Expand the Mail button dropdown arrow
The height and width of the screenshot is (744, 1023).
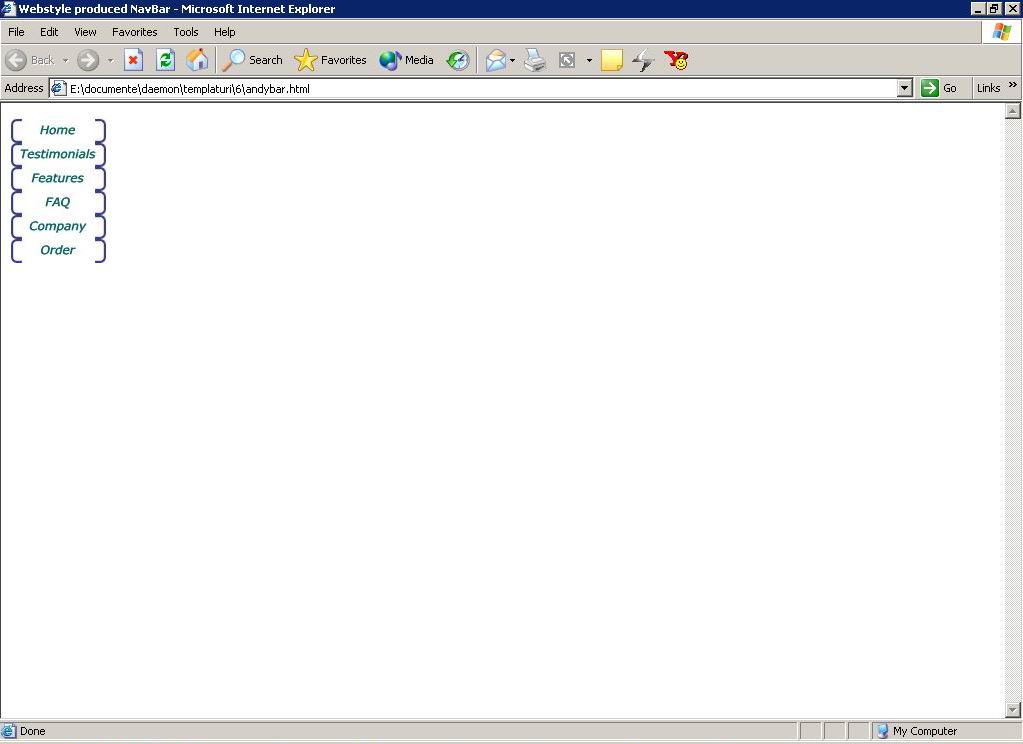click(x=513, y=60)
